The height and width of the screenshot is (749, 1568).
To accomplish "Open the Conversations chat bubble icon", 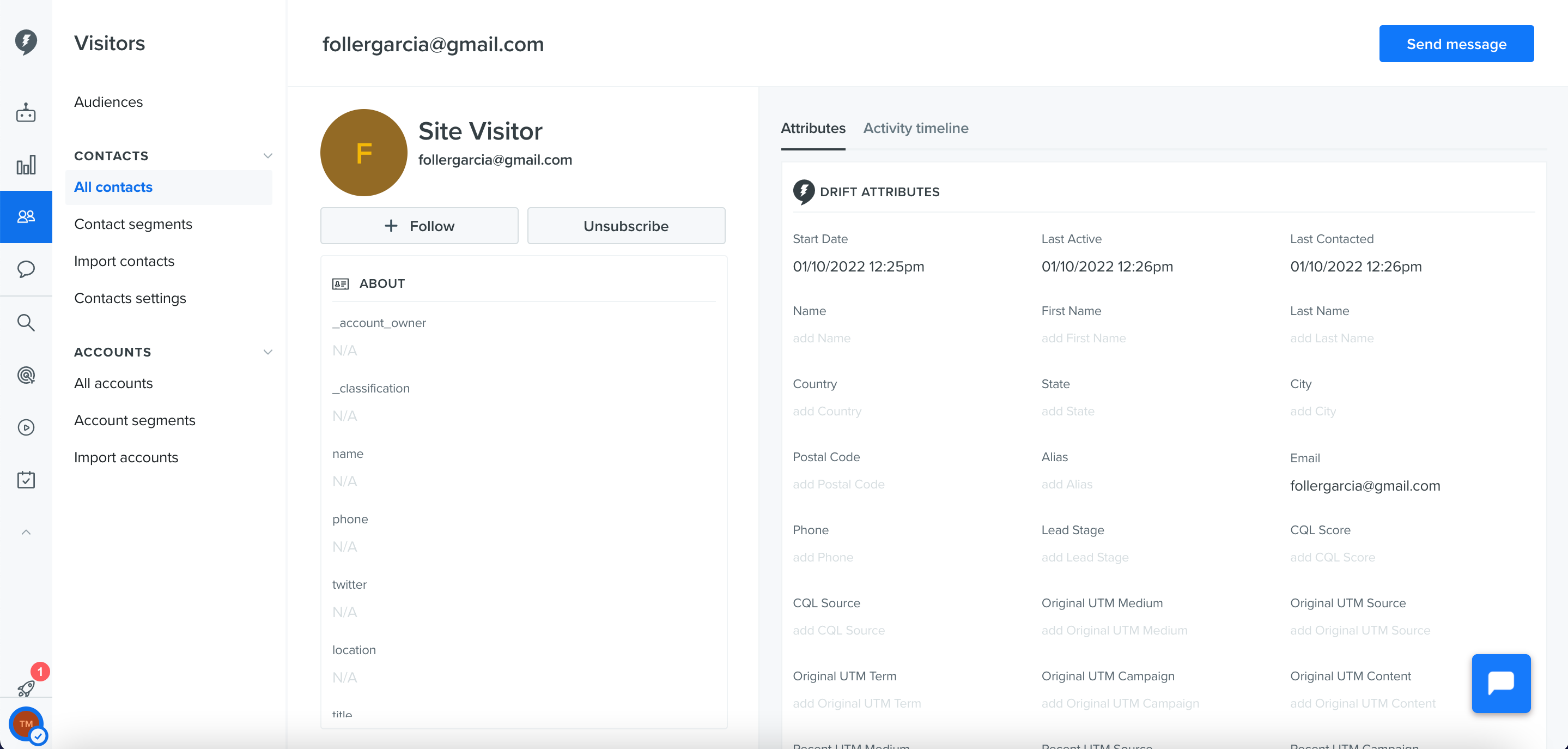I will [26, 269].
